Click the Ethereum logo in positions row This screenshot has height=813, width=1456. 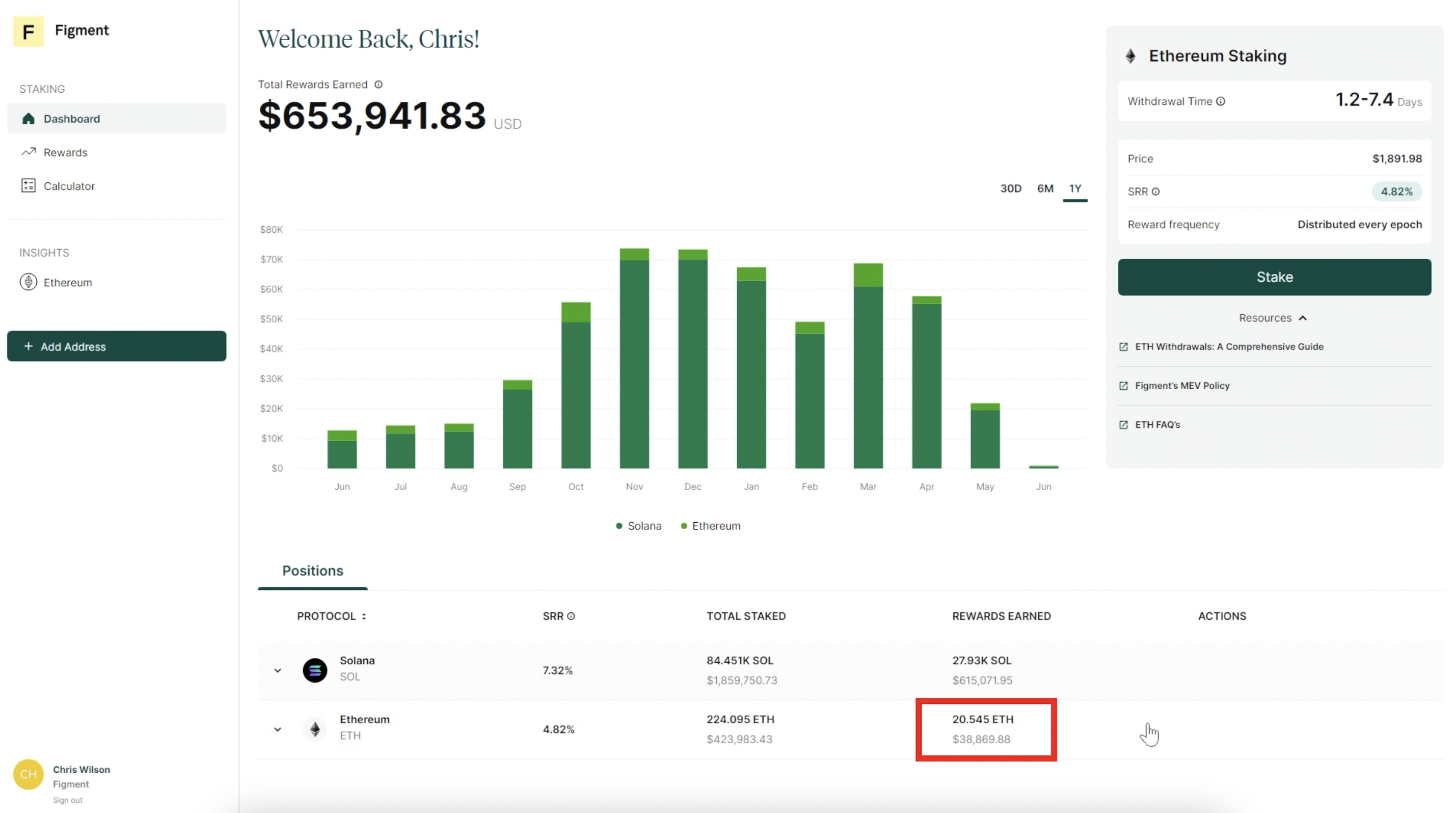[x=315, y=729]
